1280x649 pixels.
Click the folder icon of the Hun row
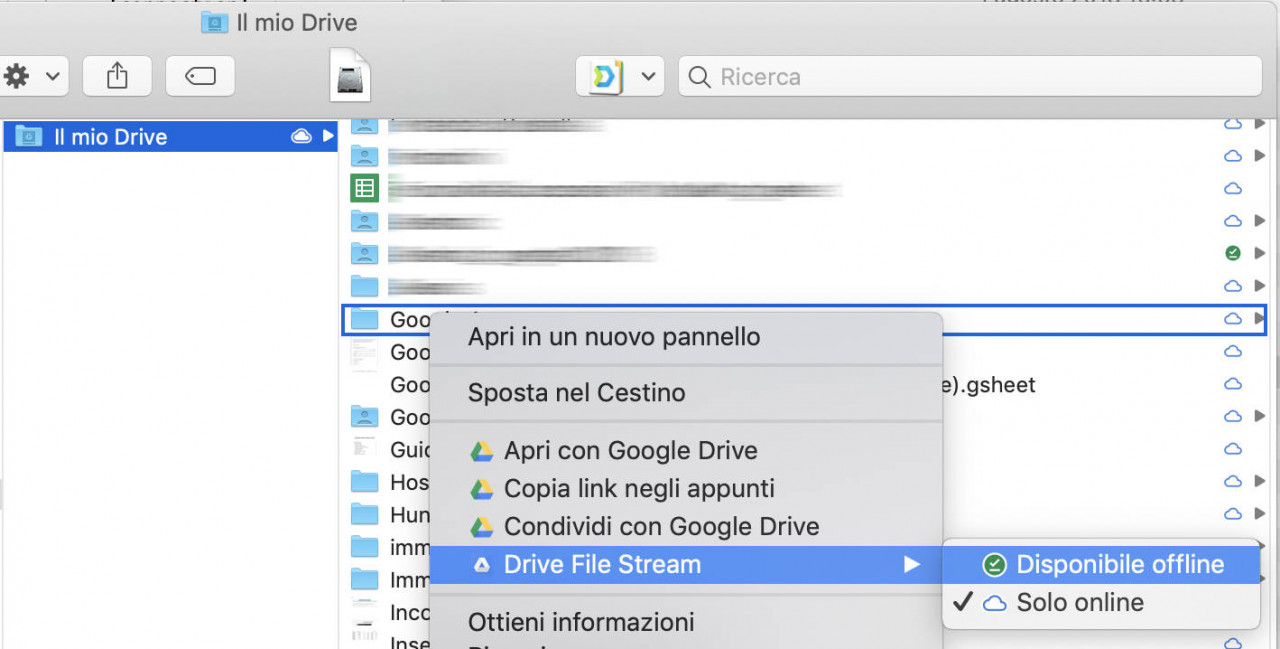coord(365,515)
